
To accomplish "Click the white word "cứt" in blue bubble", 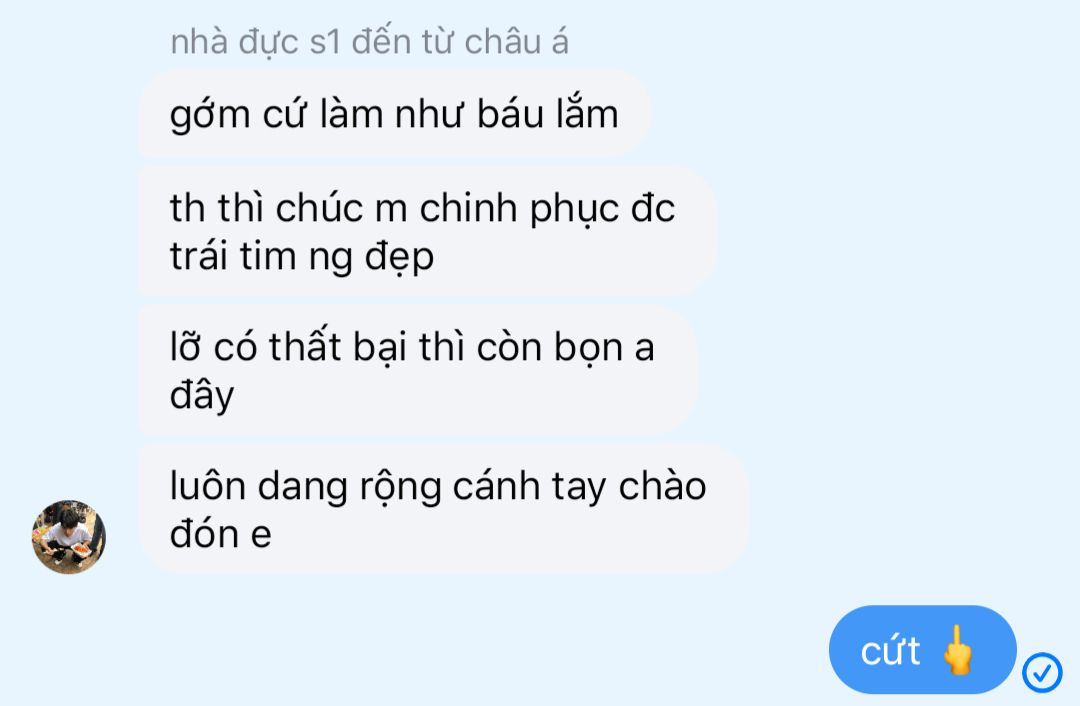I will point(890,650).
